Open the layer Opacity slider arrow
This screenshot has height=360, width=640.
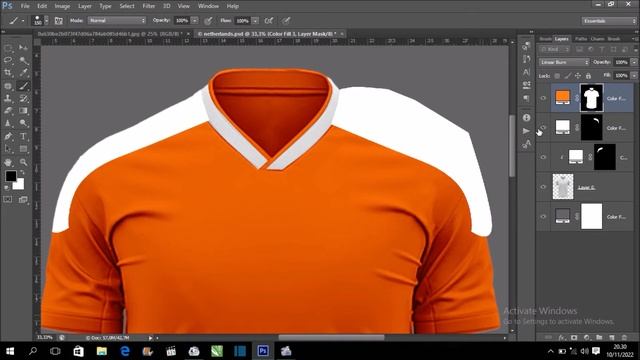coord(634,62)
